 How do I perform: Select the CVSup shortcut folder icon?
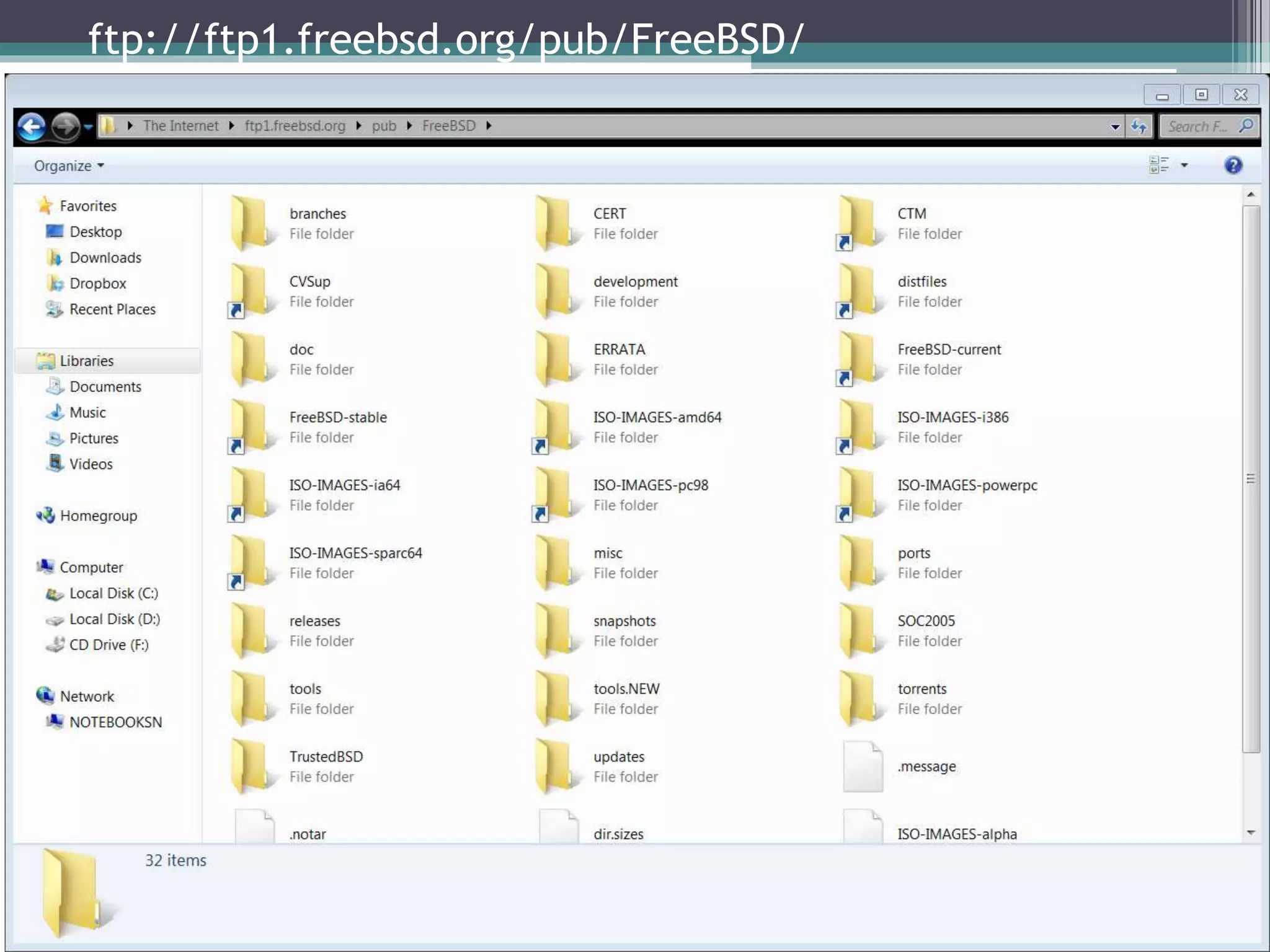(x=252, y=291)
